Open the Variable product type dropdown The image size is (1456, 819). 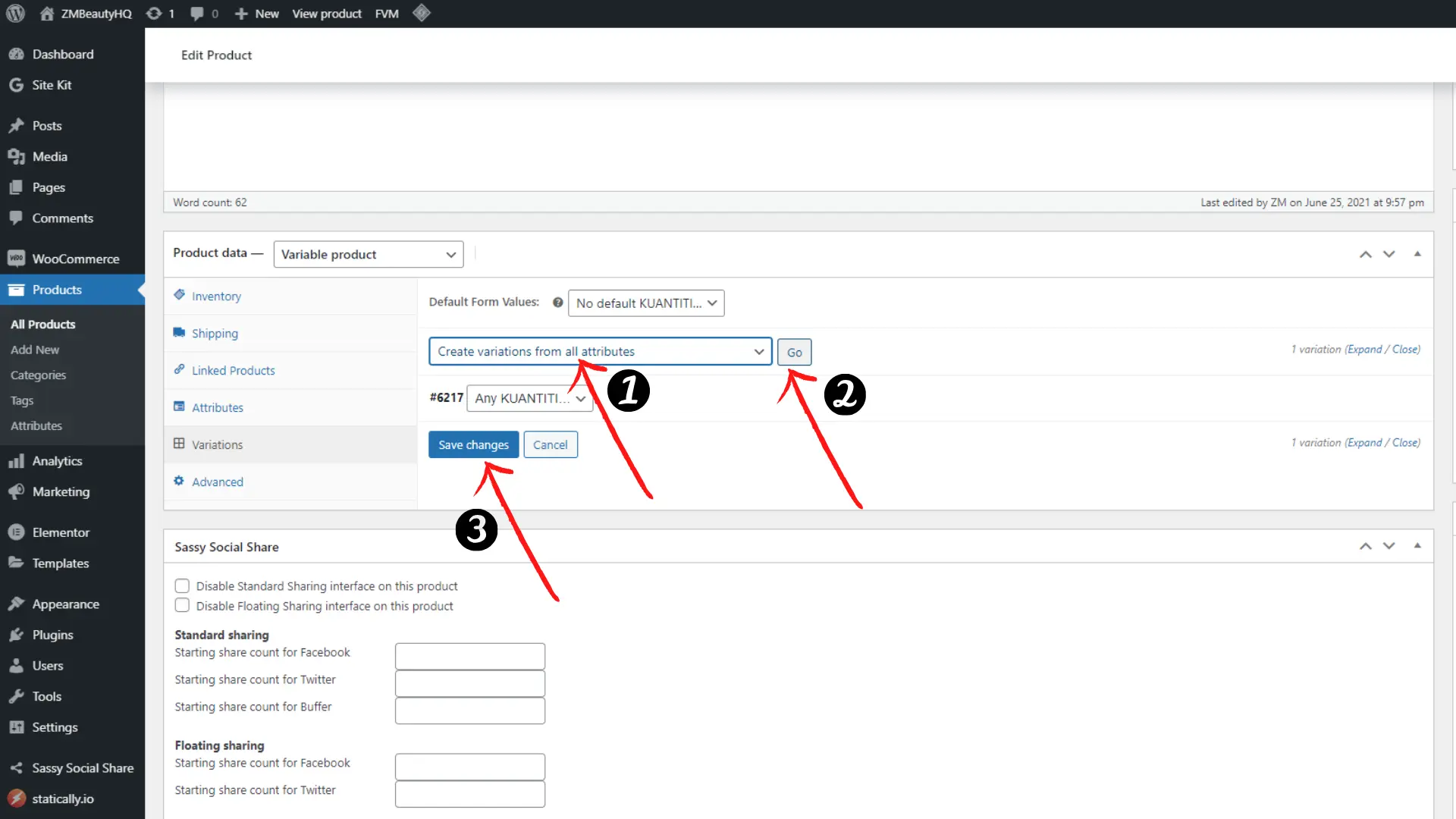point(369,254)
